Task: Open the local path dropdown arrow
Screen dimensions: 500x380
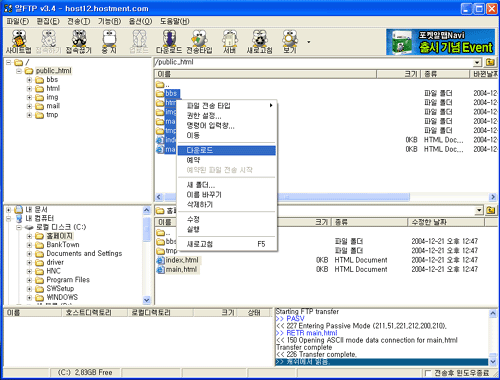Action: coord(479,210)
